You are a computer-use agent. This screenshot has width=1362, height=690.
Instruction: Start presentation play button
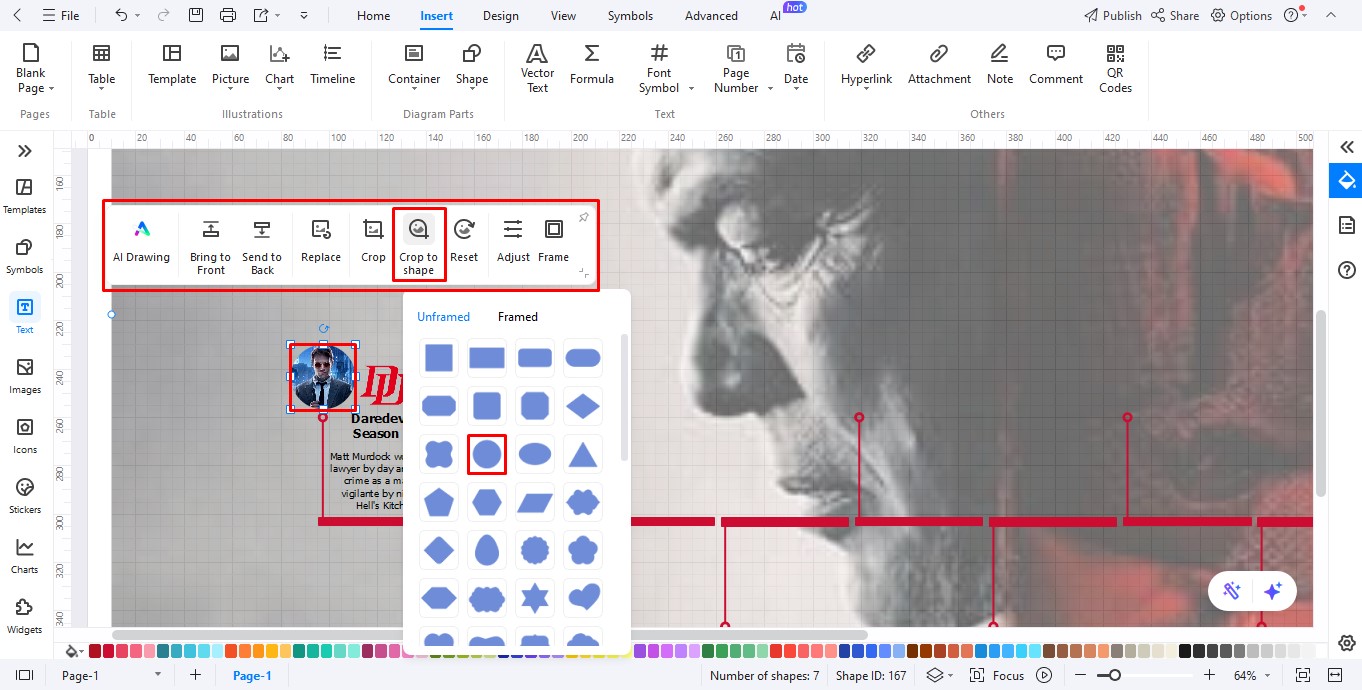point(1045,675)
